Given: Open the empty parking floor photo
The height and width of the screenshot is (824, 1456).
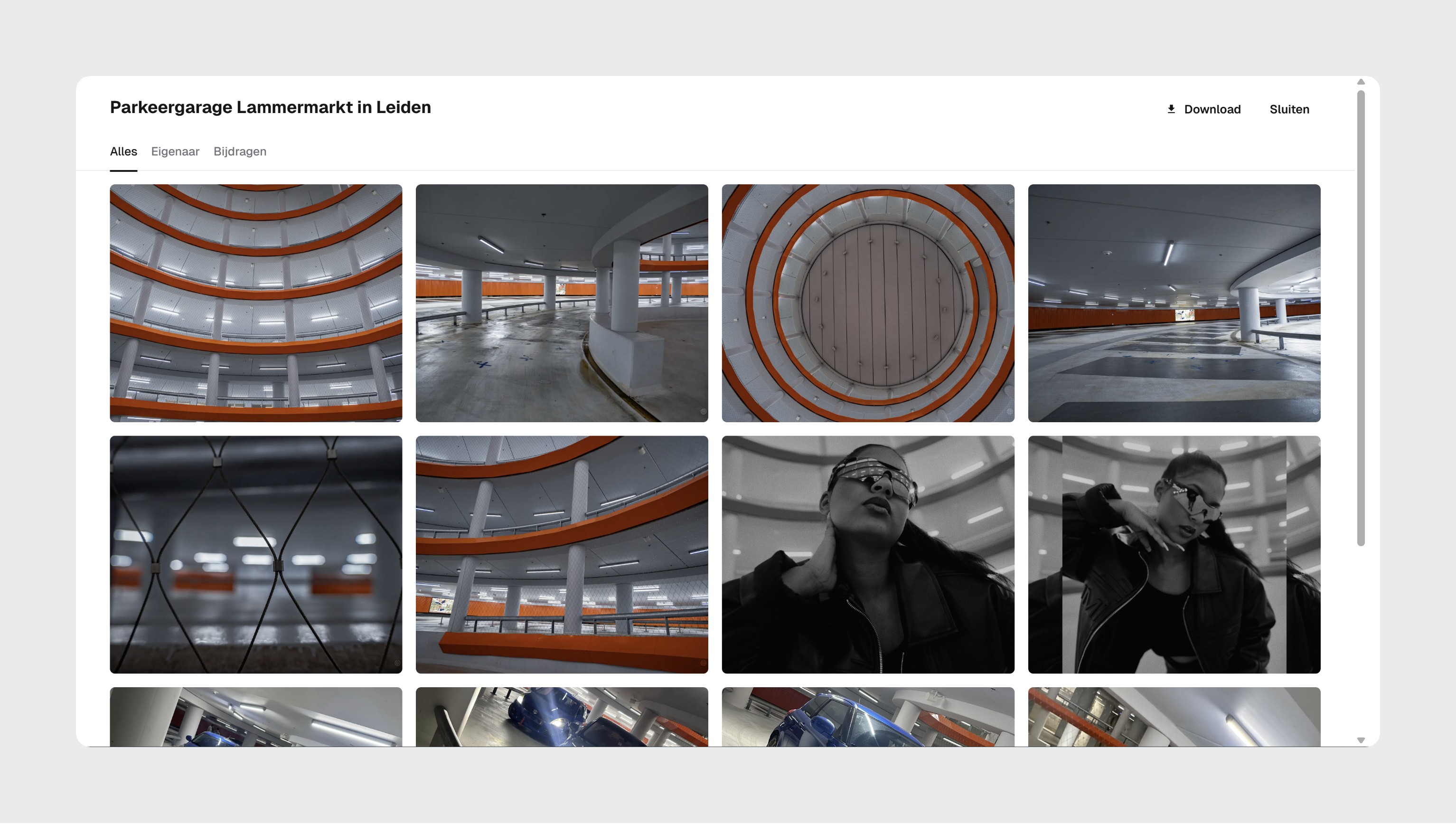Looking at the screenshot, I should click(1174, 303).
